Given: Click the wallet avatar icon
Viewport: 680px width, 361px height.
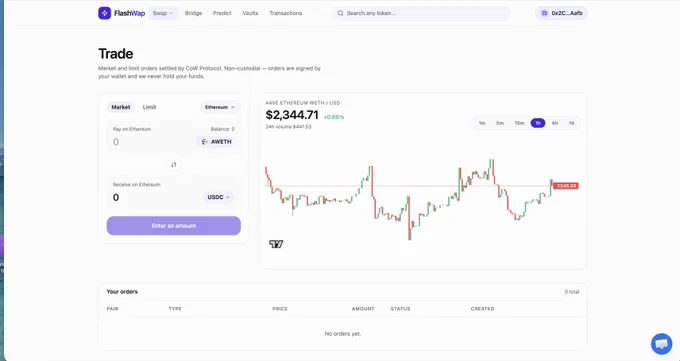Looking at the screenshot, I should coord(544,13).
